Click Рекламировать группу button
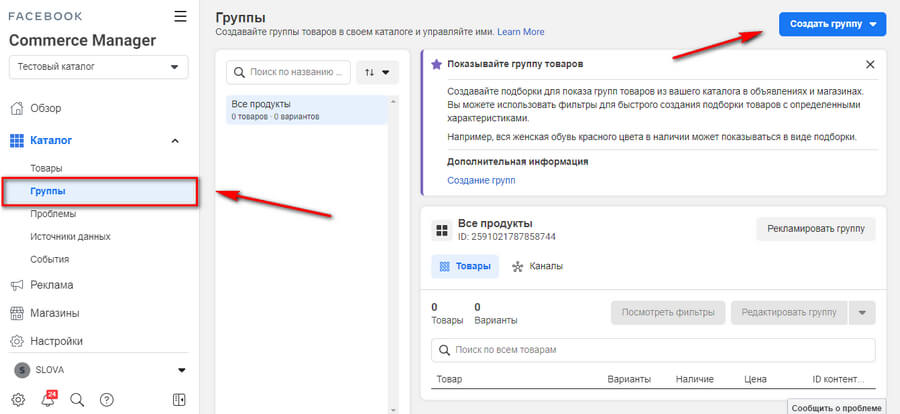 click(815, 228)
